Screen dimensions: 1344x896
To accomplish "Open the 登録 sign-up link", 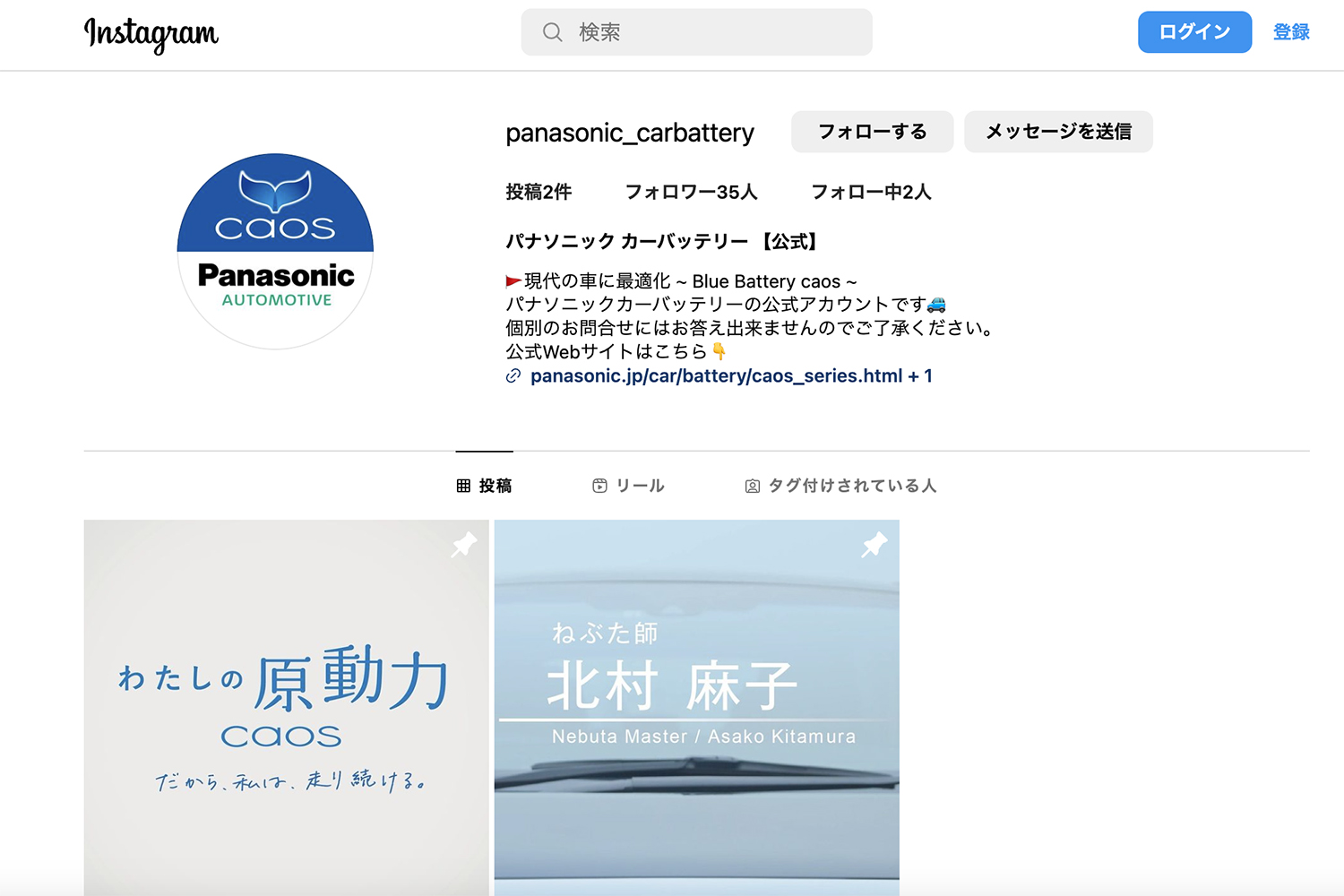I will pos(1291,32).
